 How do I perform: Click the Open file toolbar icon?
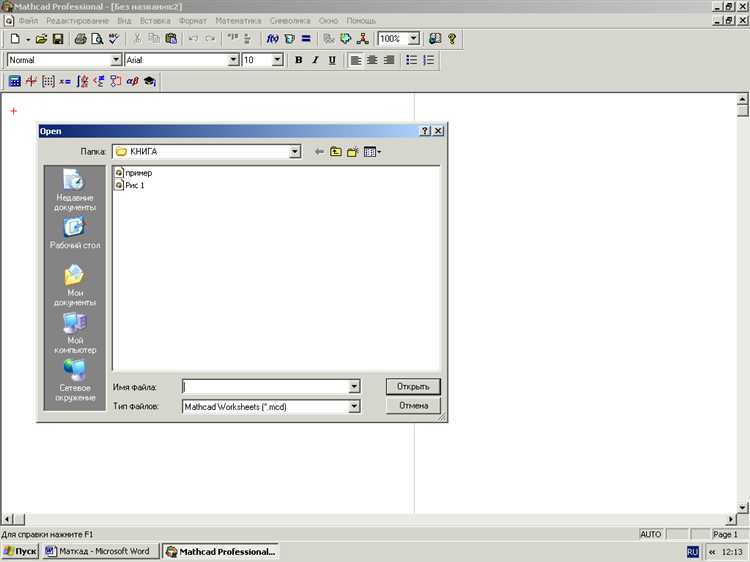[x=42, y=39]
